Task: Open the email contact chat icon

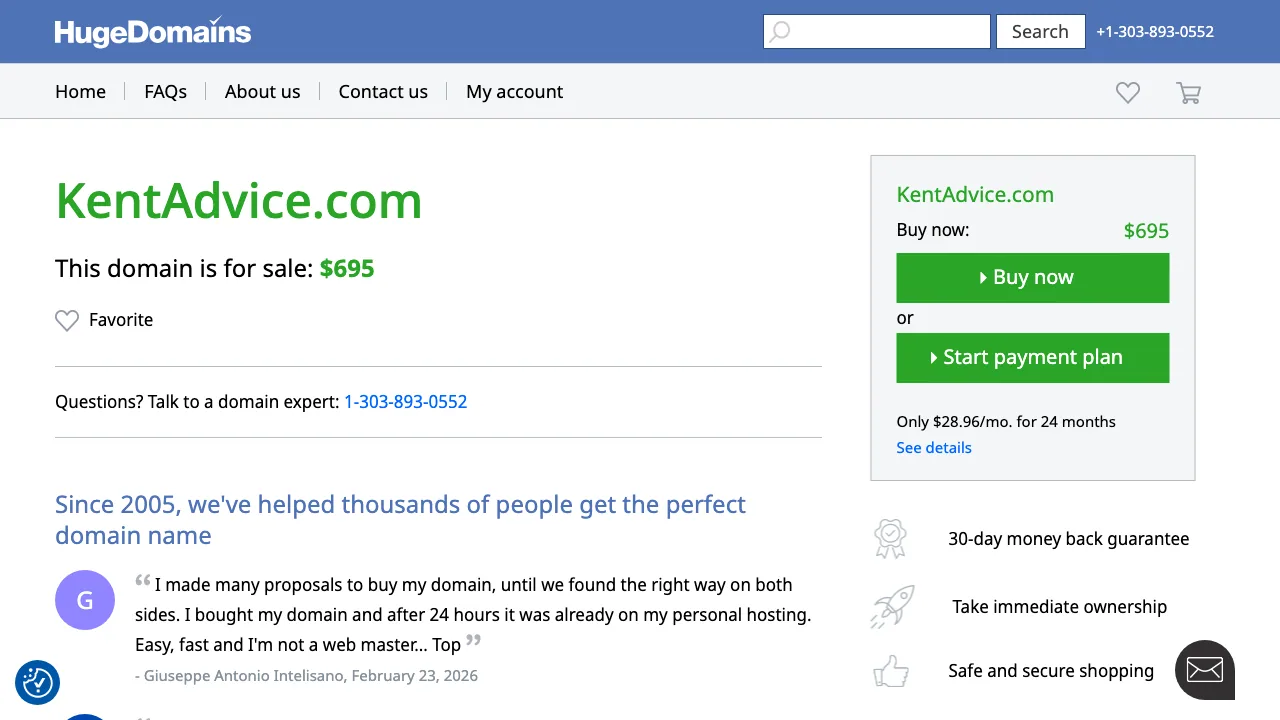Action: [1204, 669]
